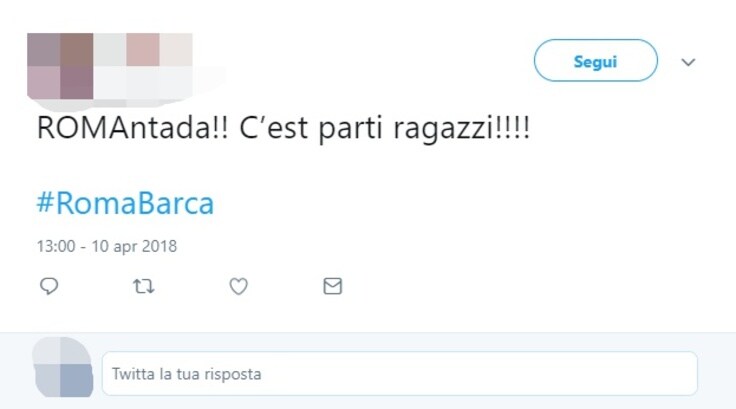736x409 pixels.
Task: Open the #RomaBarca hashtag link
Action: pos(125,203)
